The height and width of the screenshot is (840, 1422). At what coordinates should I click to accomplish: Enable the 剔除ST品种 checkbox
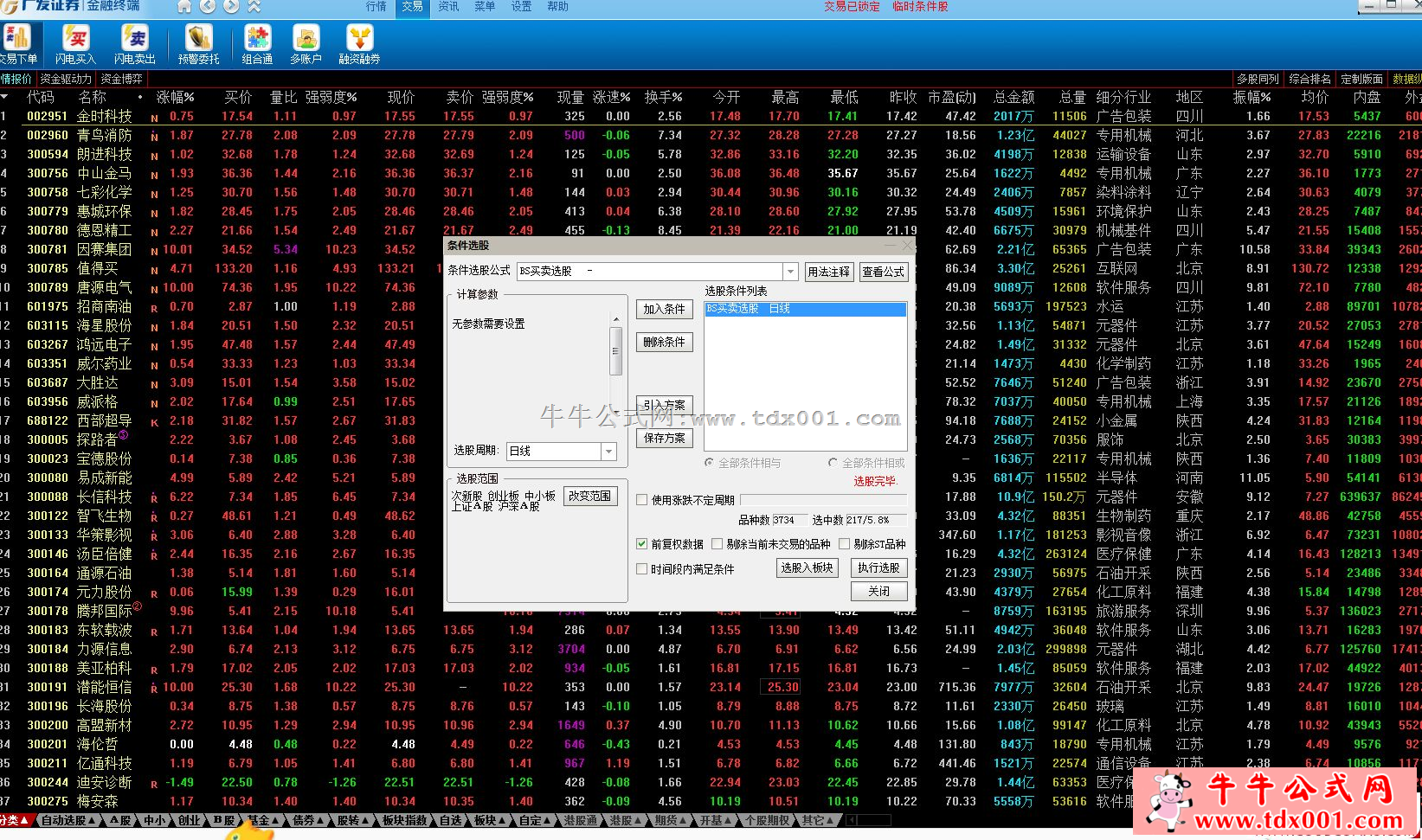(844, 544)
